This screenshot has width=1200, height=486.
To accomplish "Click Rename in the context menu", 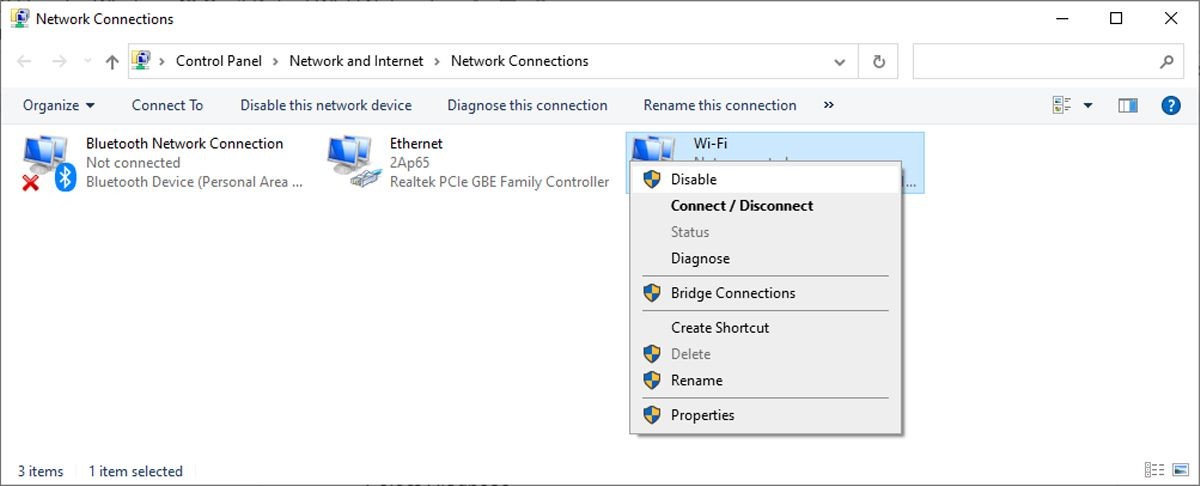I will point(765,380).
